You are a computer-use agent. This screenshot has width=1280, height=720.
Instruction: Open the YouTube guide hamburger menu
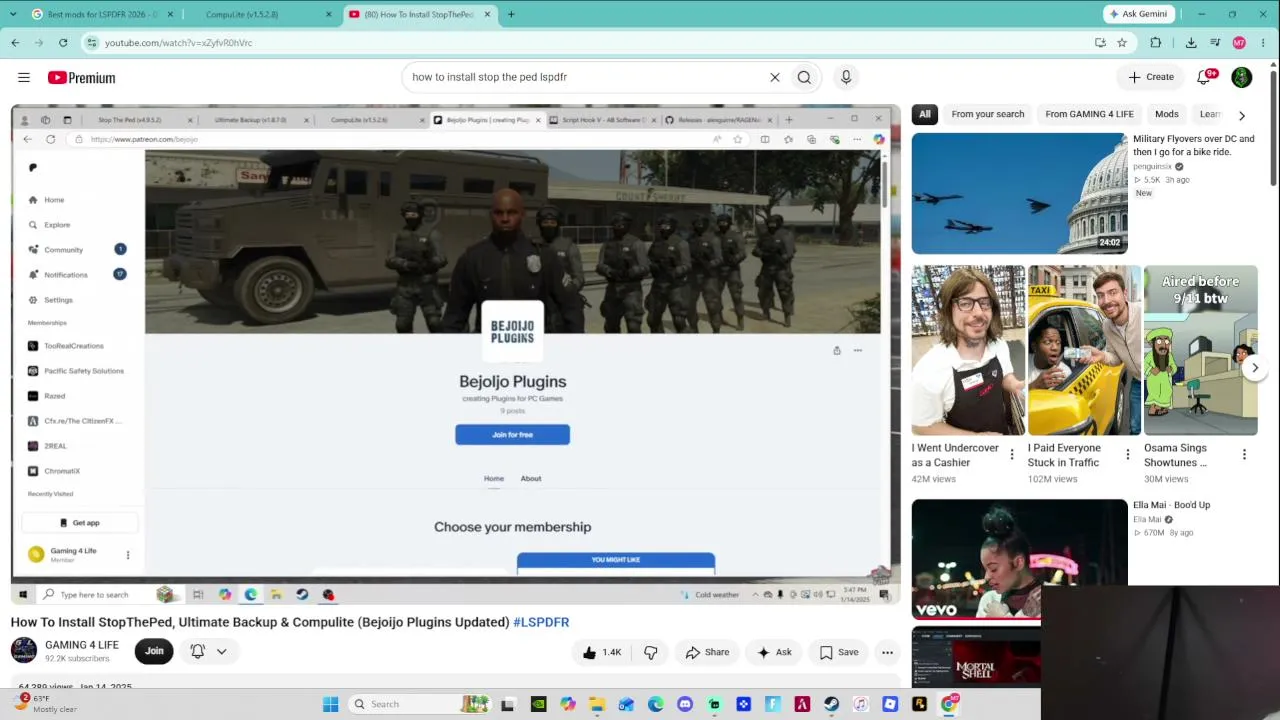(x=24, y=77)
